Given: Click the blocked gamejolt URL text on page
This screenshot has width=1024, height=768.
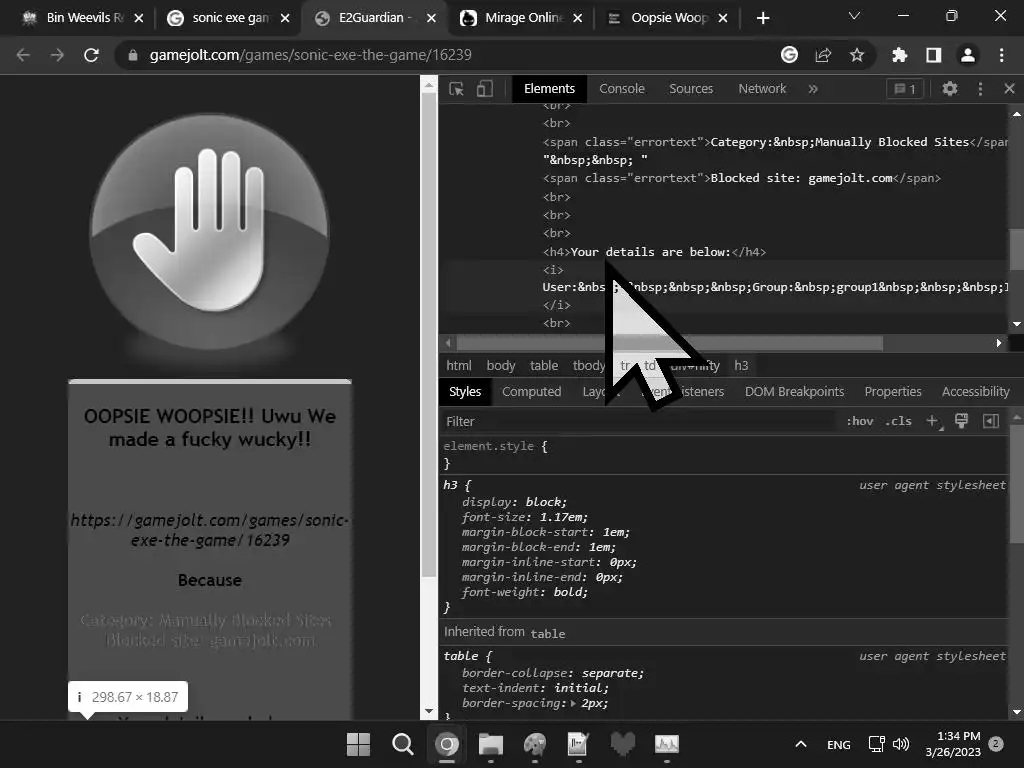Looking at the screenshot, I should [x=210, y=530].
